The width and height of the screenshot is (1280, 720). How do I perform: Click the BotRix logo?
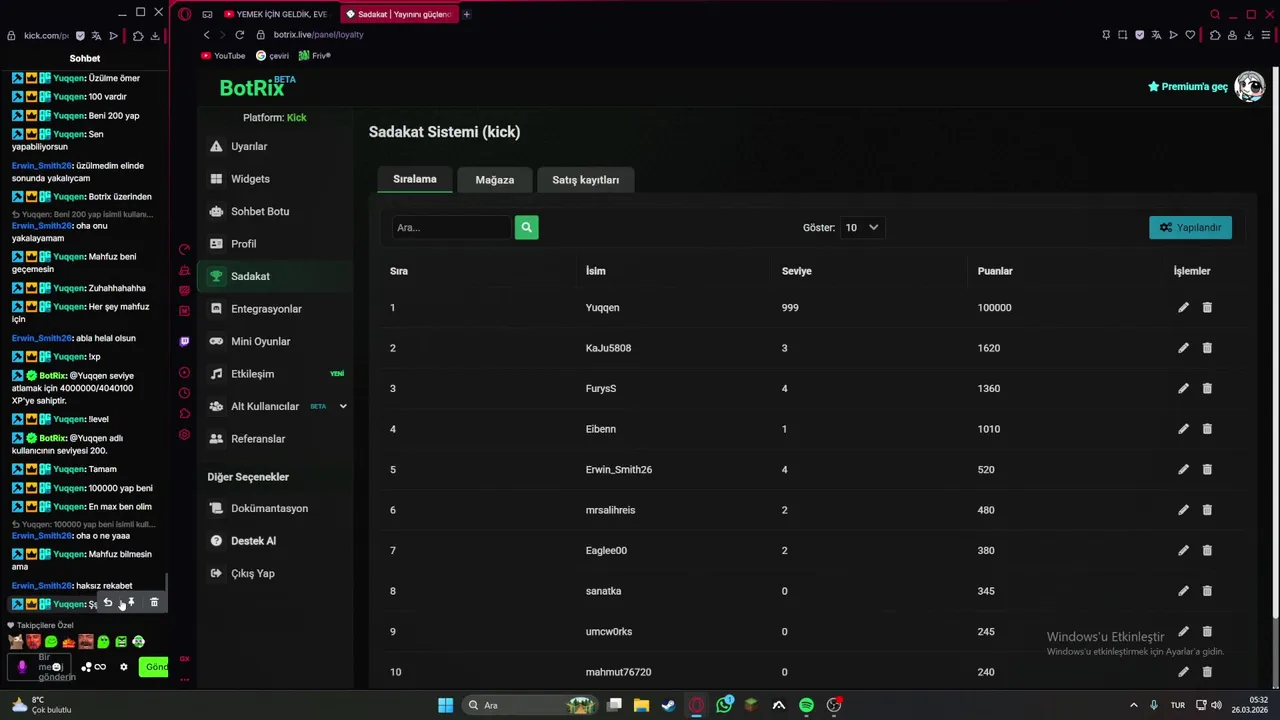(x=258, y=87)
